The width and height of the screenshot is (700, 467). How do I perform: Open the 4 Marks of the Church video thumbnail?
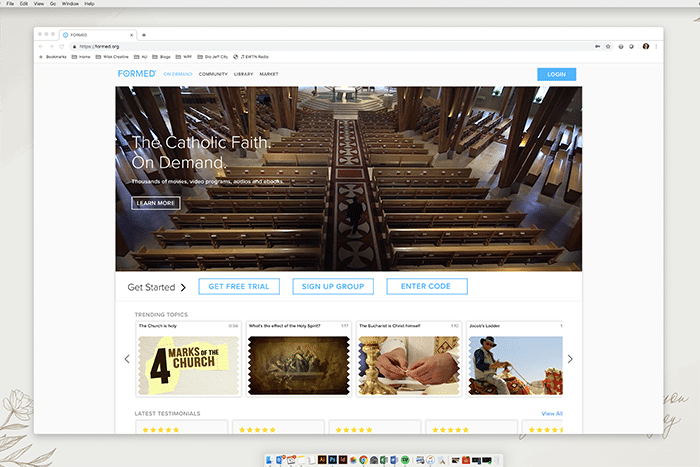tap(189, 364)
